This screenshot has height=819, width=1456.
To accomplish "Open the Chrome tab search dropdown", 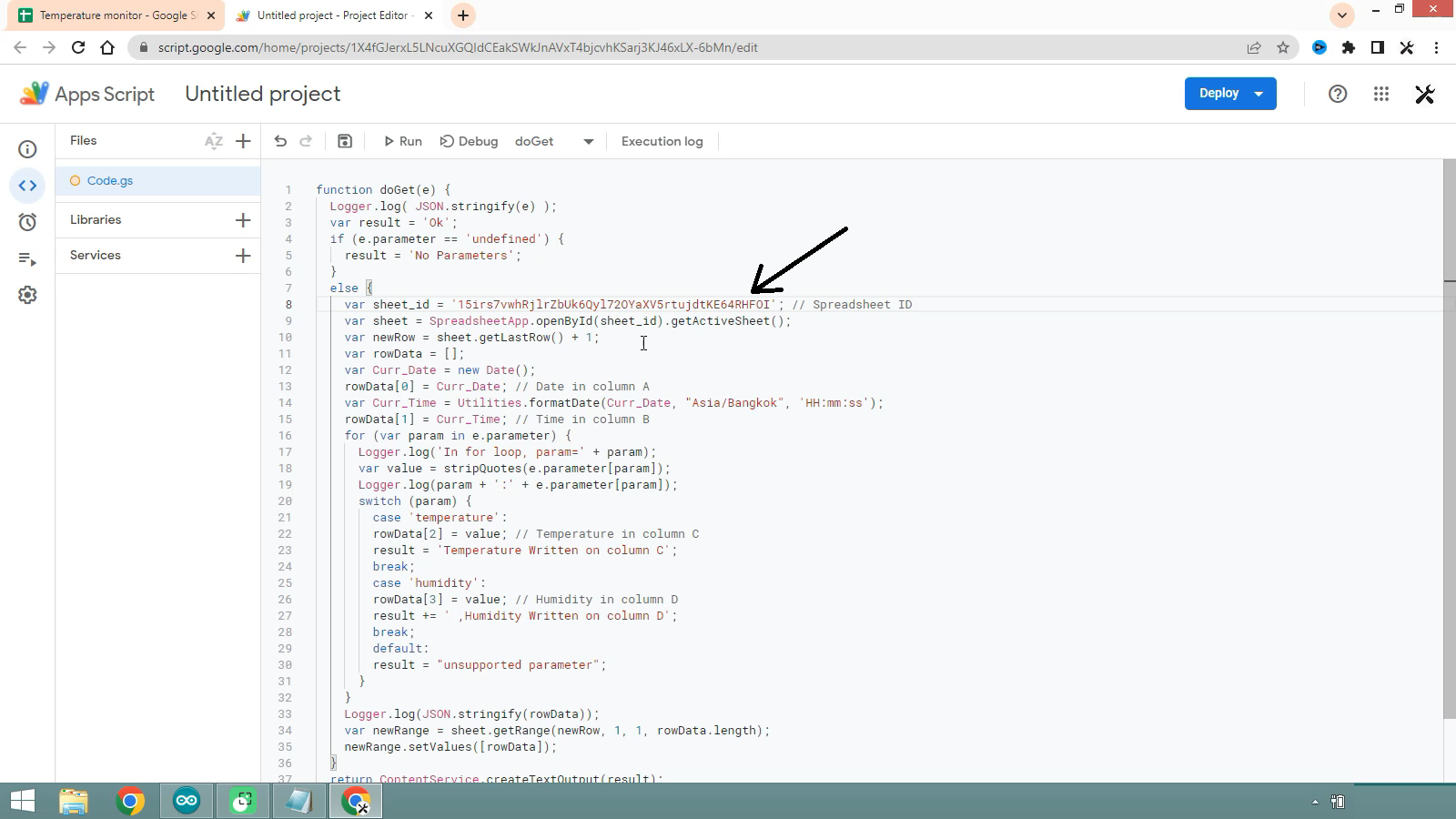I will point(1342,15).
